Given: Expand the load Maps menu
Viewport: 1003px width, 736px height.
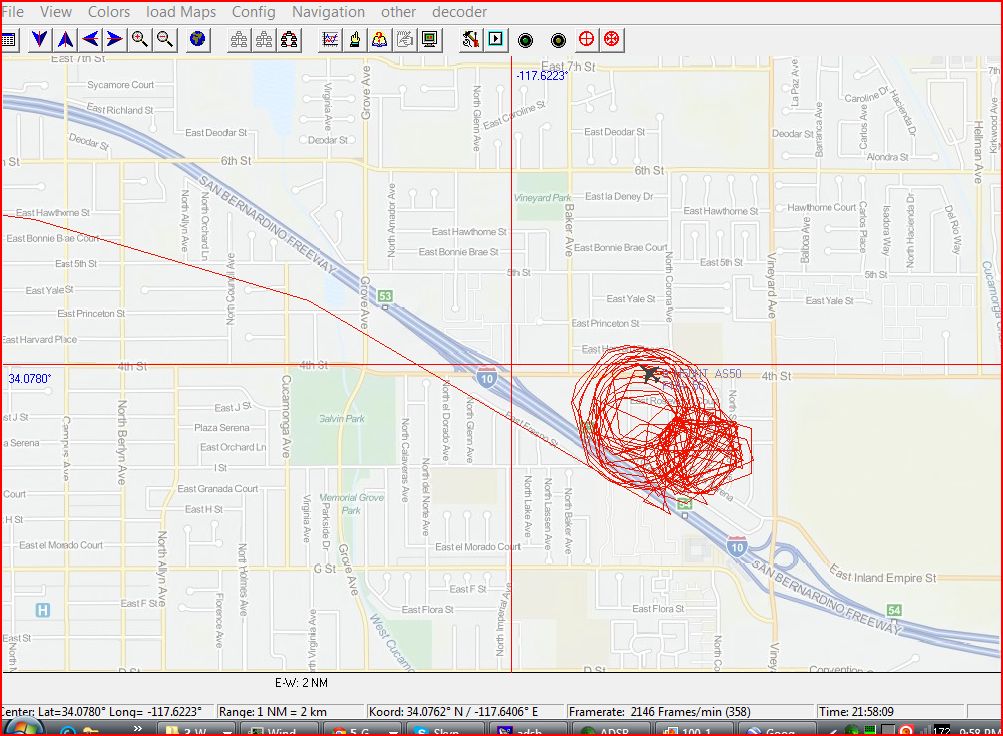Looking at the screenshot, I should point(181,12).
